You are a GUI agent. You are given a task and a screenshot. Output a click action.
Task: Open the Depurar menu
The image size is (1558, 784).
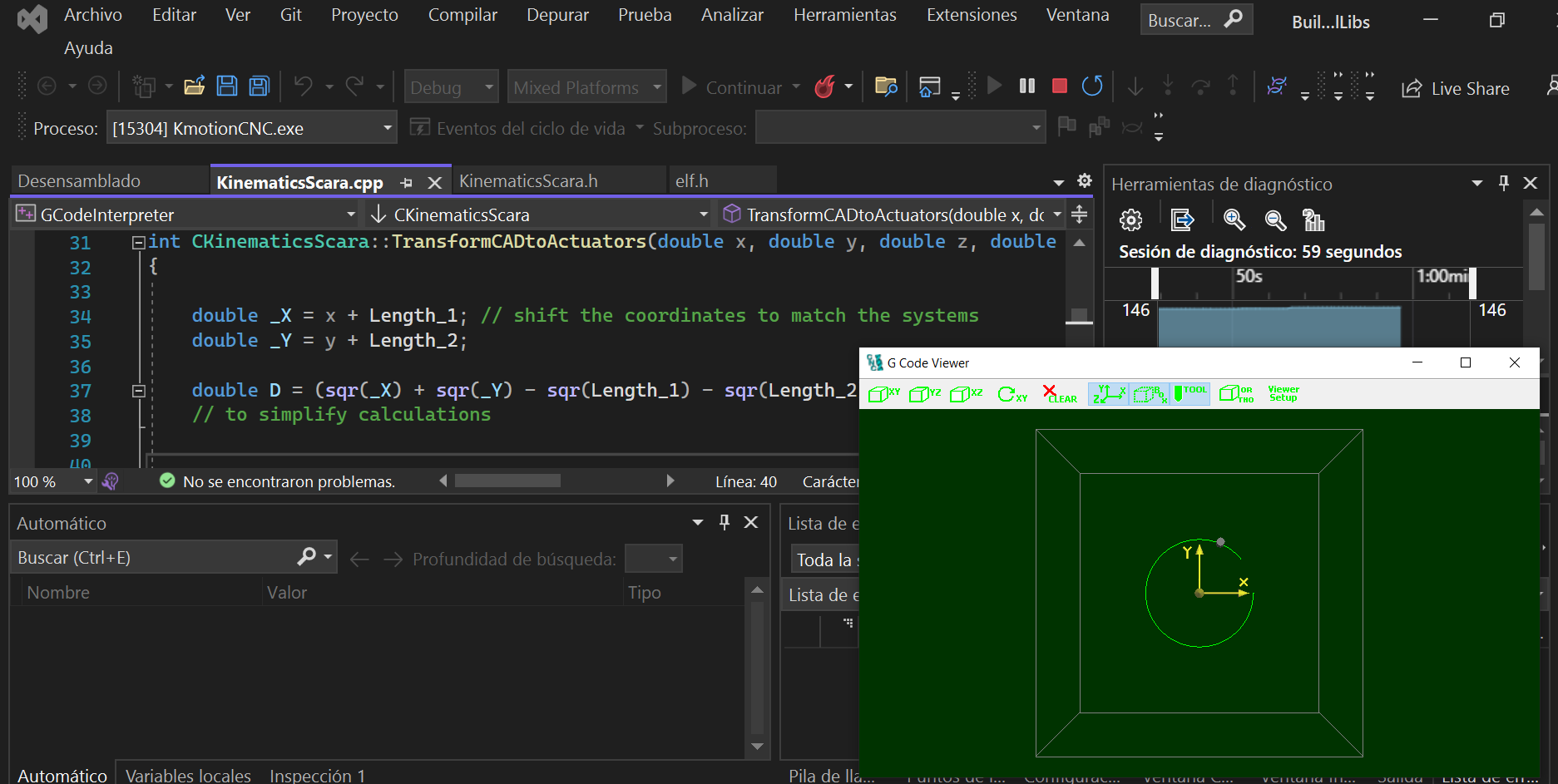(x=557, y=15)
